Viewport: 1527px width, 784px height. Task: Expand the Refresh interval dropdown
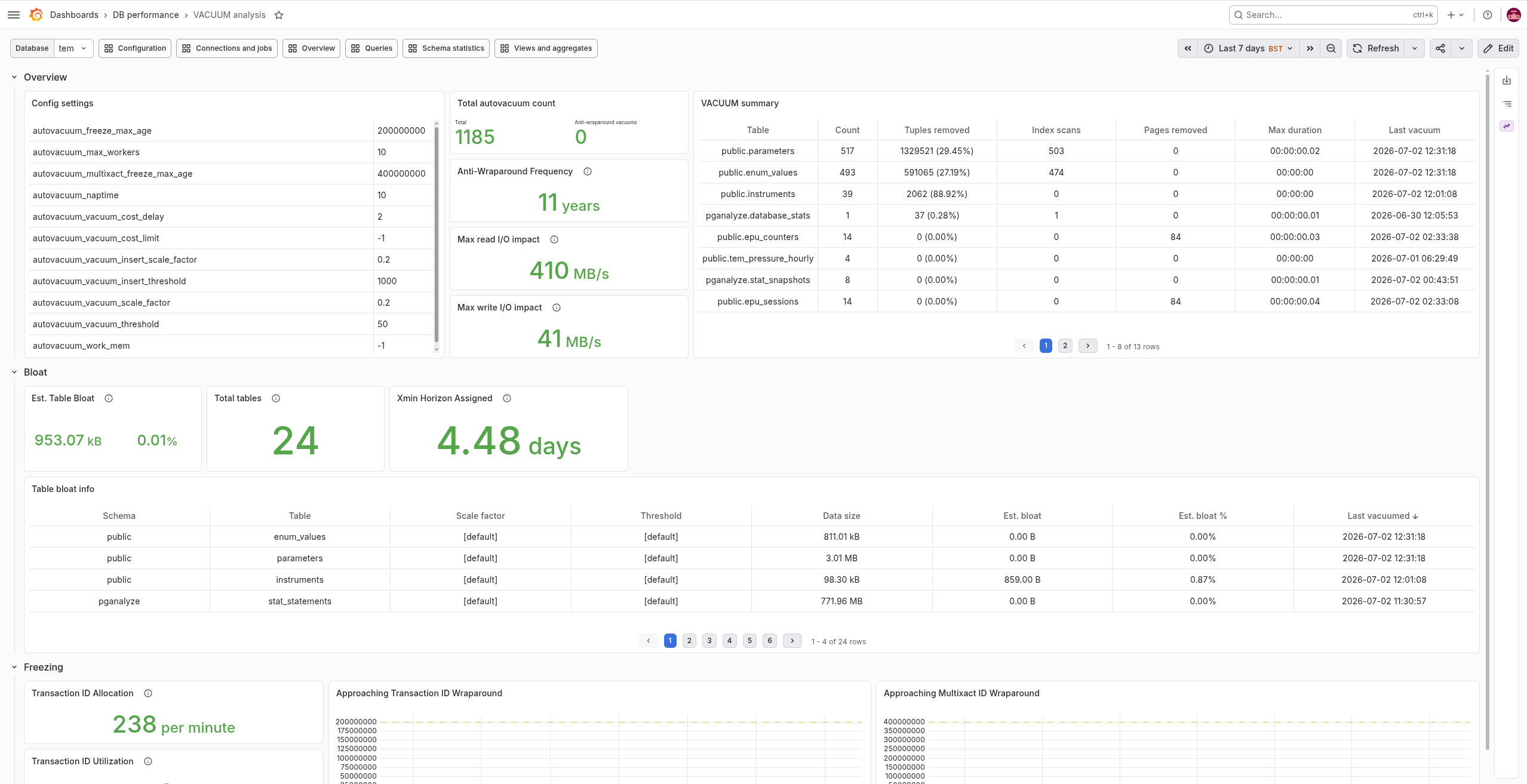[1415, 48]
